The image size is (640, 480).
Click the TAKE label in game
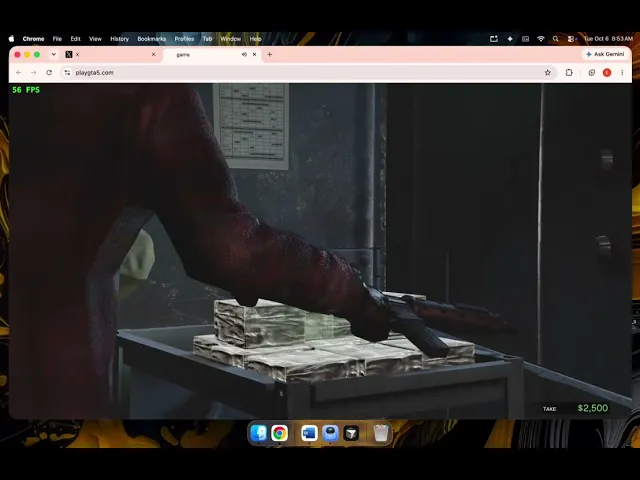(x=549, y=409)
